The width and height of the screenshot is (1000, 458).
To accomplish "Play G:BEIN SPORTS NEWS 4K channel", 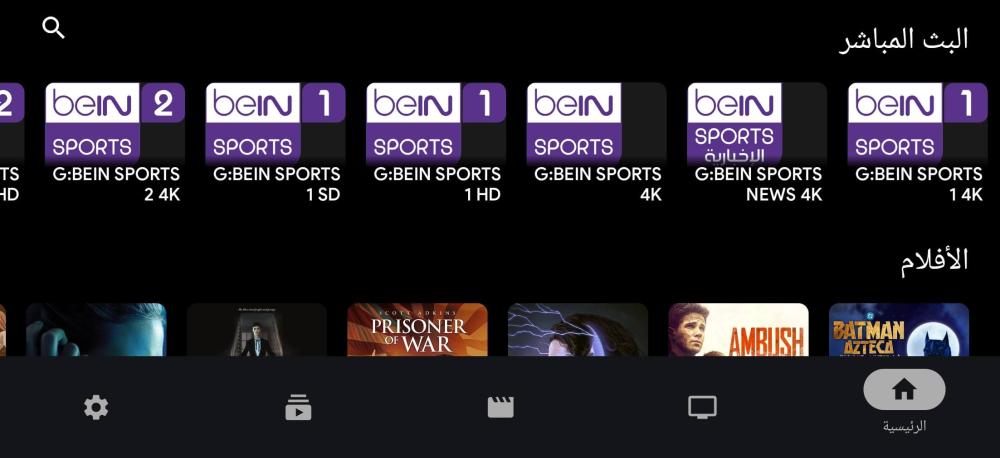I will (757, 144).
